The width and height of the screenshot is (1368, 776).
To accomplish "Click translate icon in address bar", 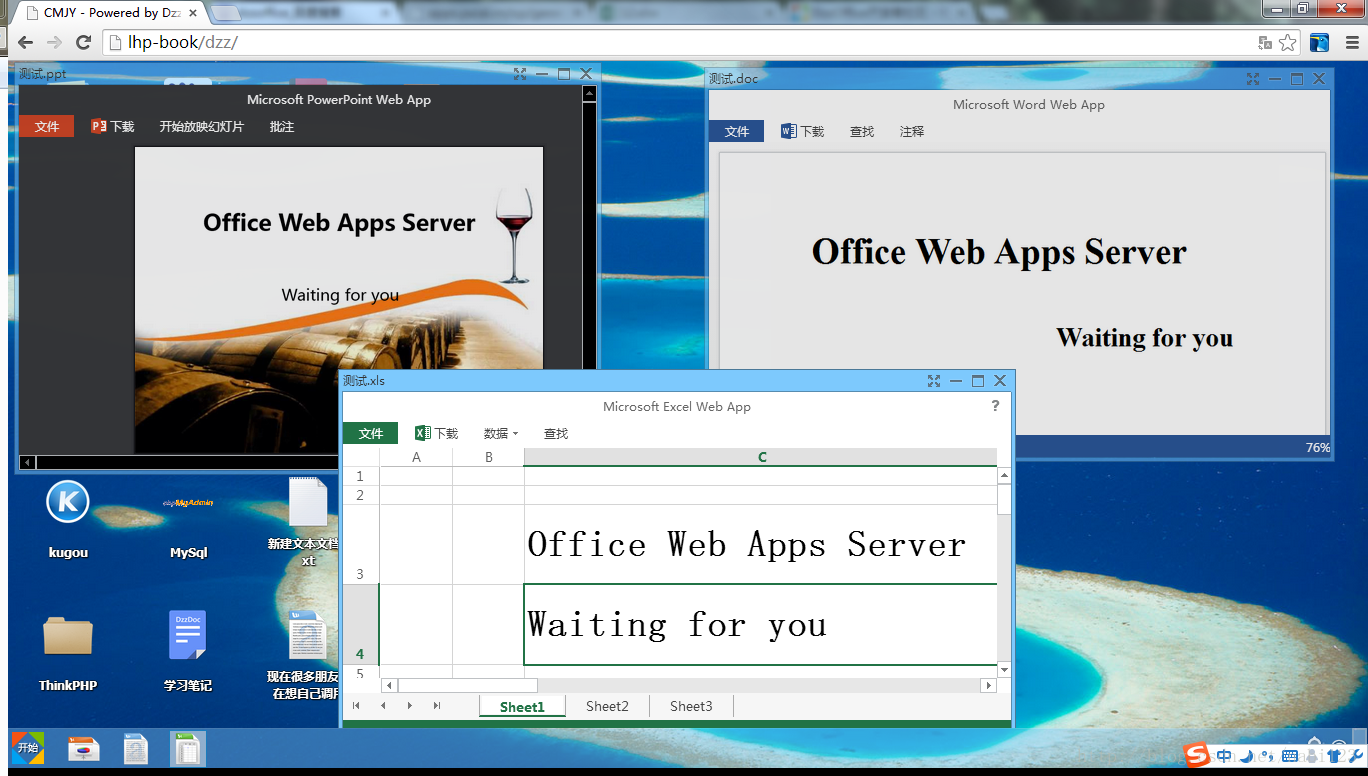I will click(1265, 42).
